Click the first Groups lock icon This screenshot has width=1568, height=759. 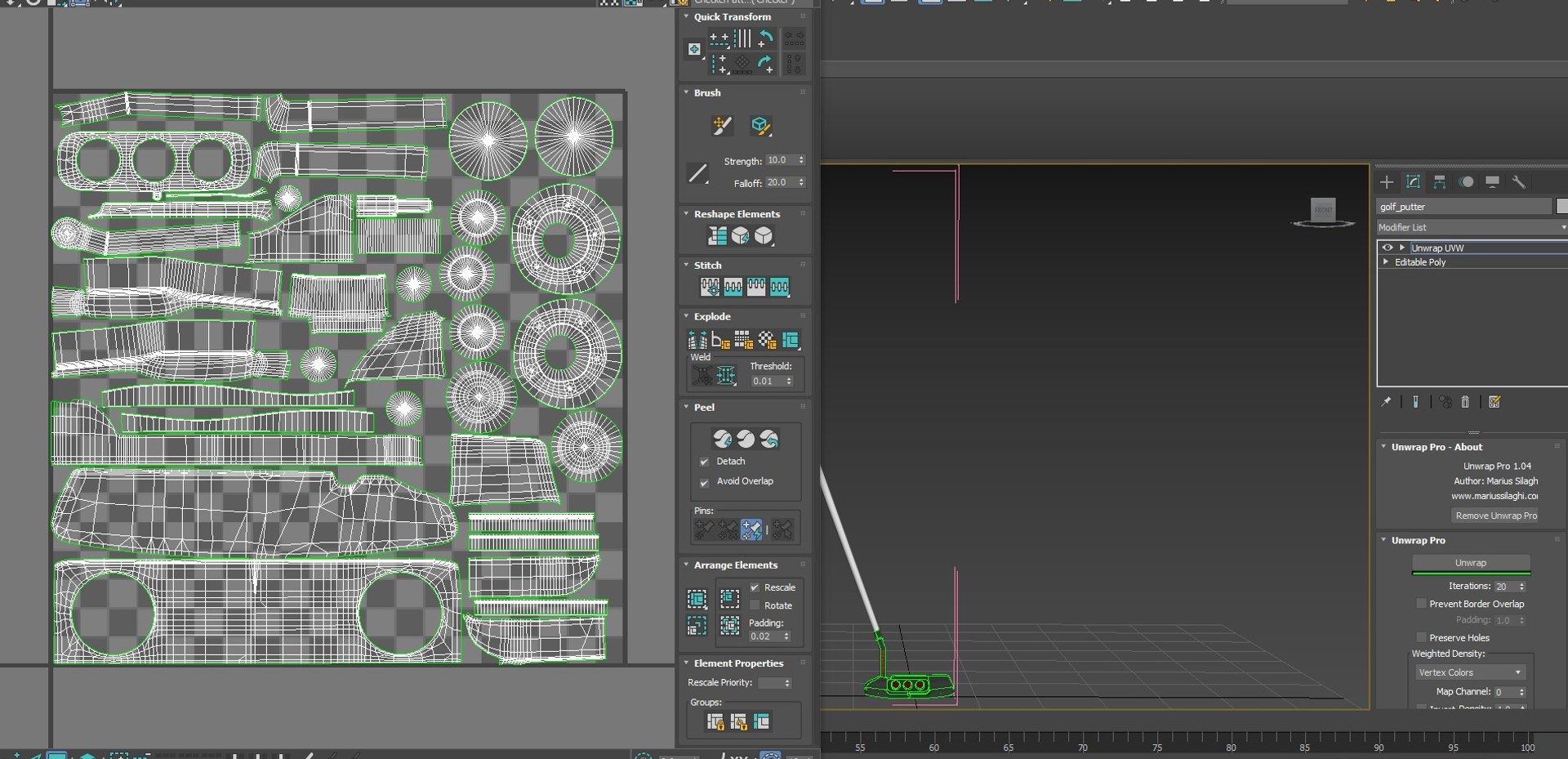715,721
